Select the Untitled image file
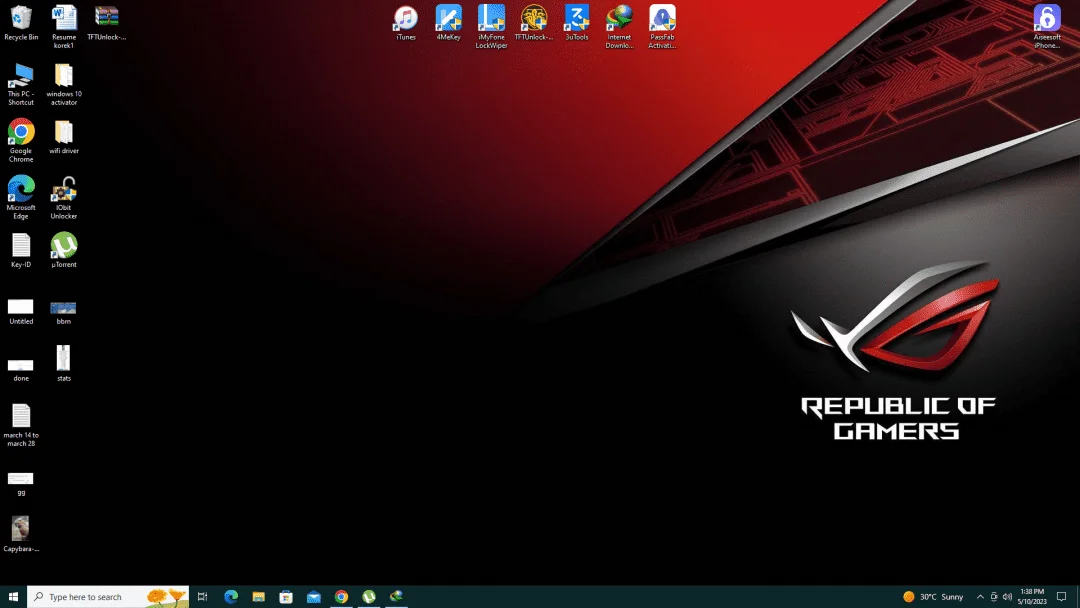Viewport: 1080px width, 608px height. pyautogui.click(x=21, y=311)
